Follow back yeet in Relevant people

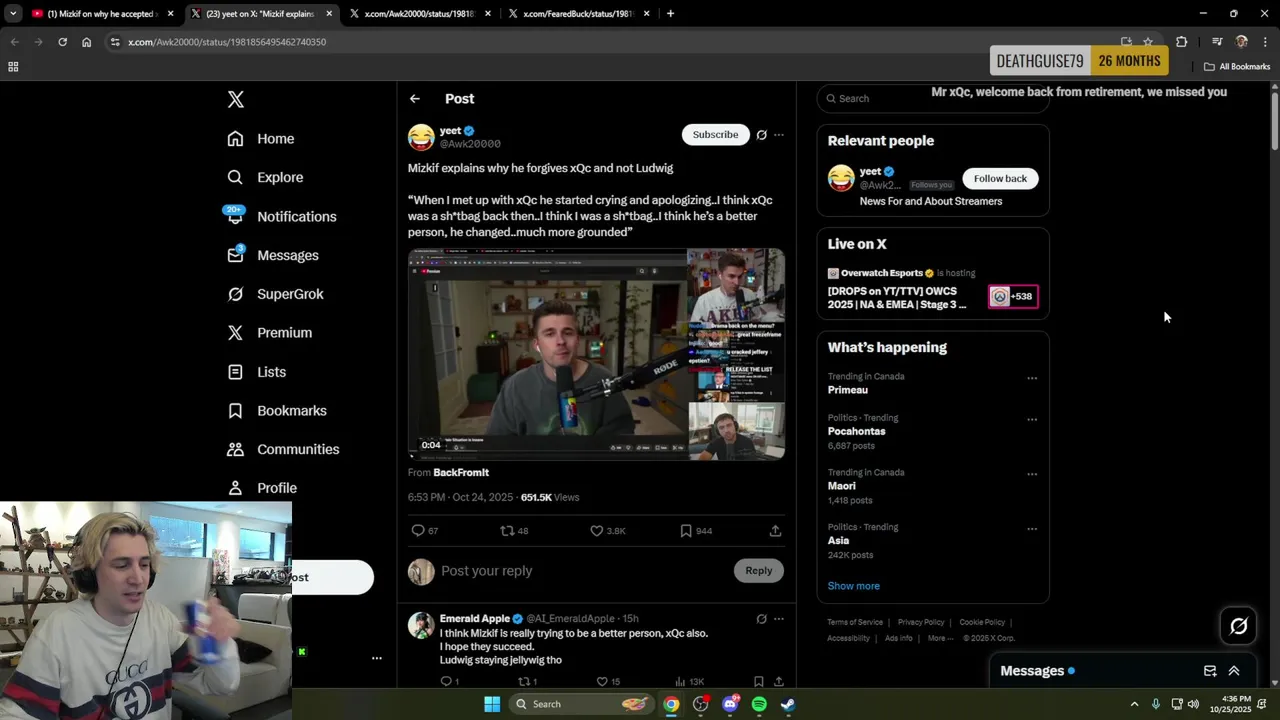tap(1000, 179)
